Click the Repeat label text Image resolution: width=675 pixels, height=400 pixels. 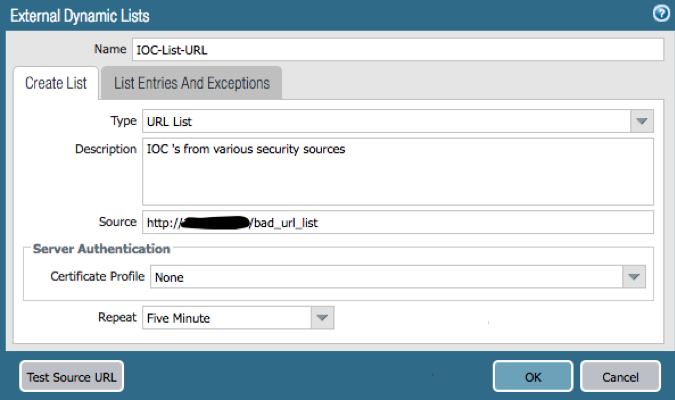pos(115,318)
